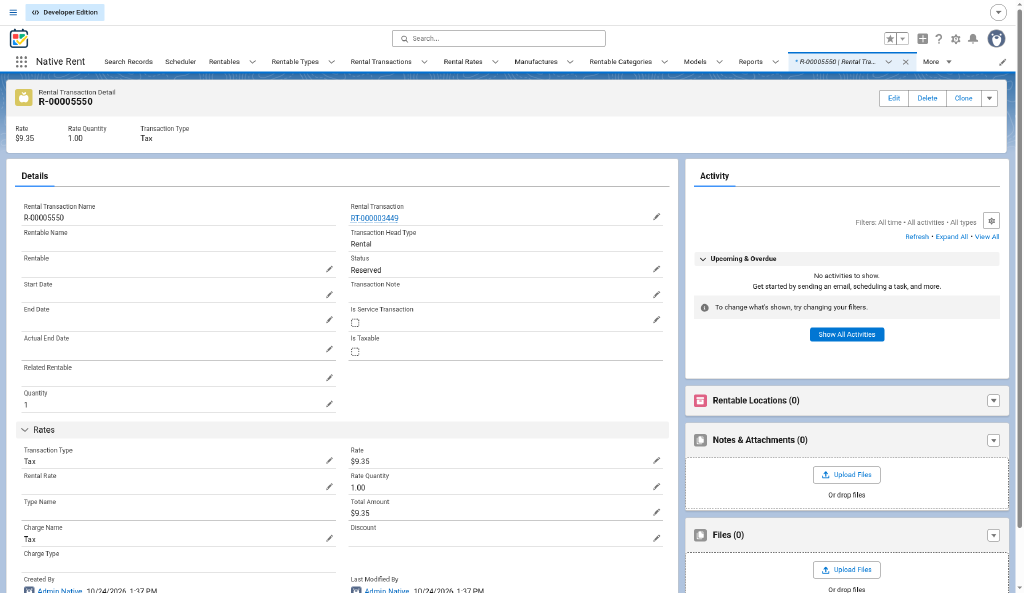Viewport: 1024px width, 593px height.
Task: Click the hamburger menu icon at top left
Action: [13, 12]
